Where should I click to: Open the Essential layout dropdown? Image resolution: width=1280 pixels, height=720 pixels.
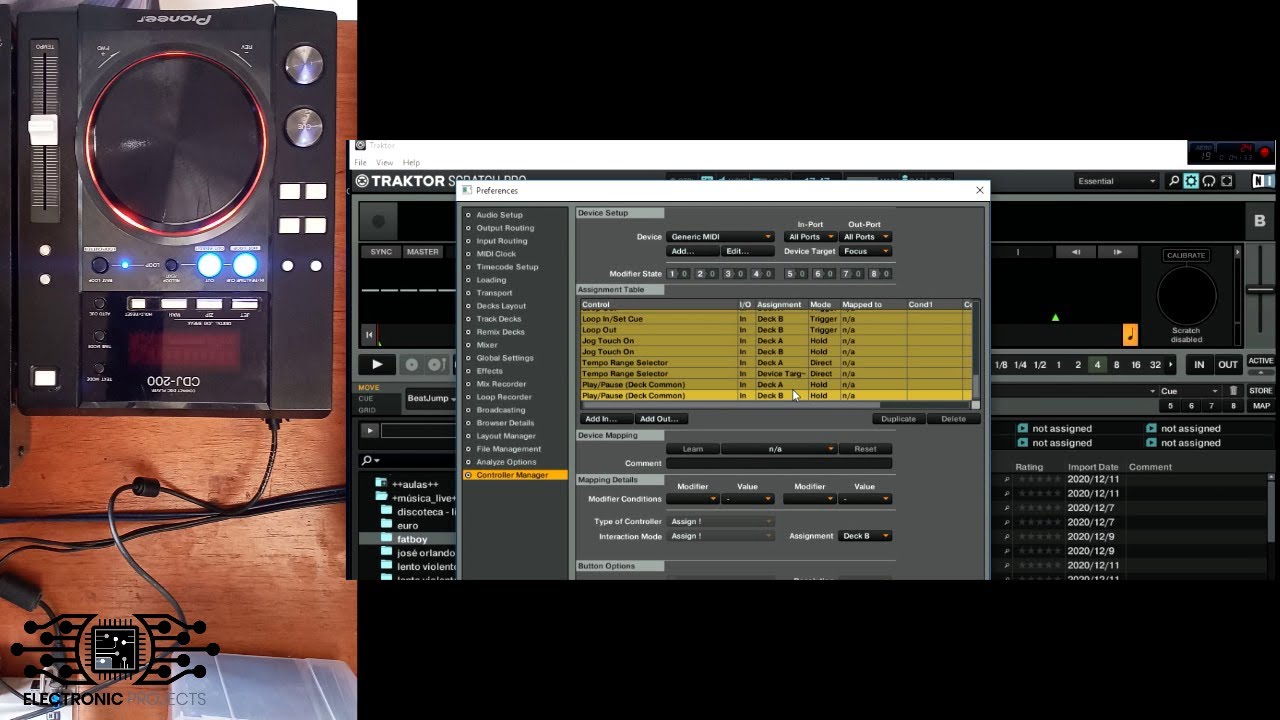point(1116,181)
